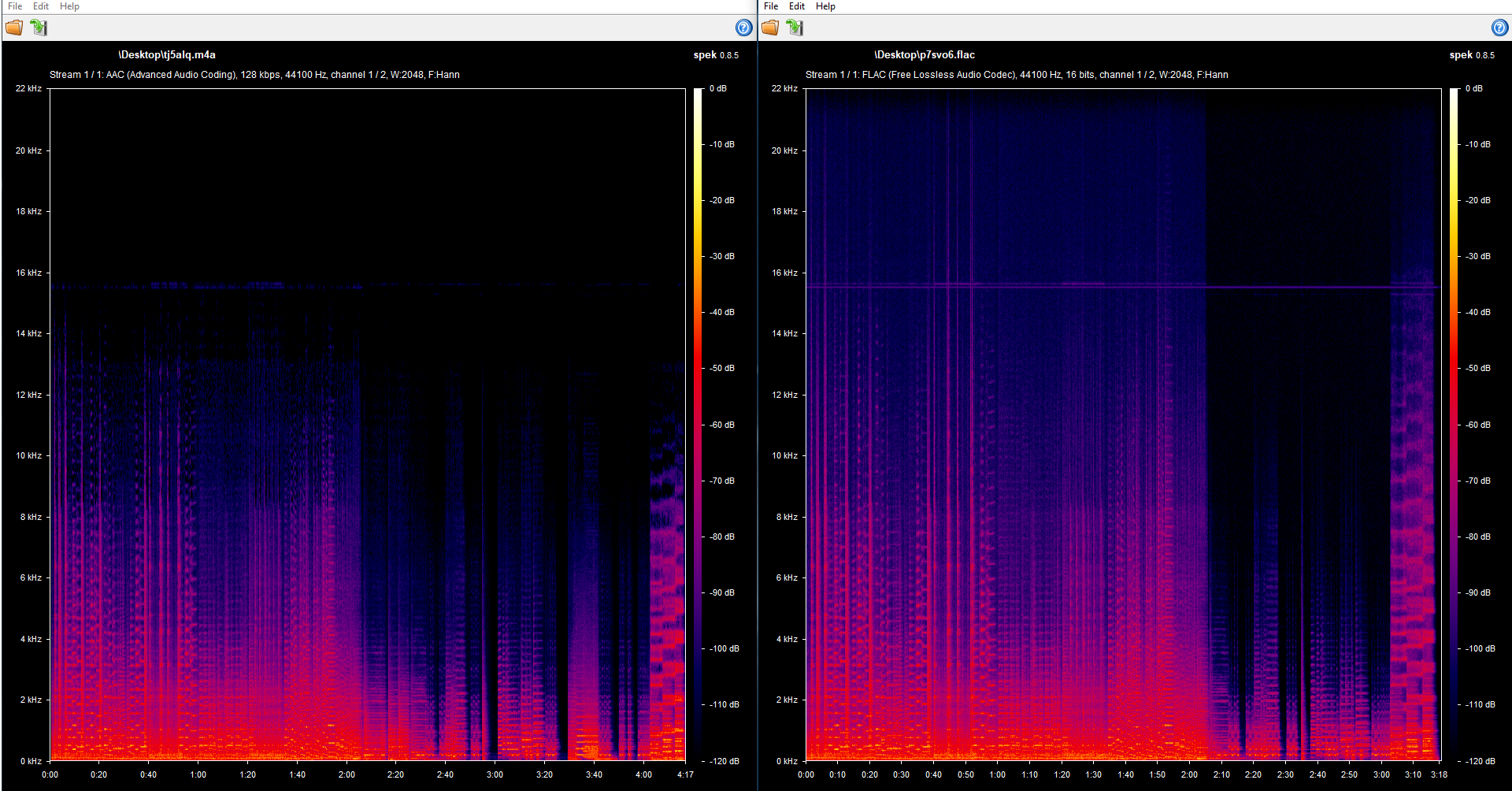Screen dimensions: 1512x791
Task: Click the -120 dB label in the m4a window
Action: coord(724,761)
